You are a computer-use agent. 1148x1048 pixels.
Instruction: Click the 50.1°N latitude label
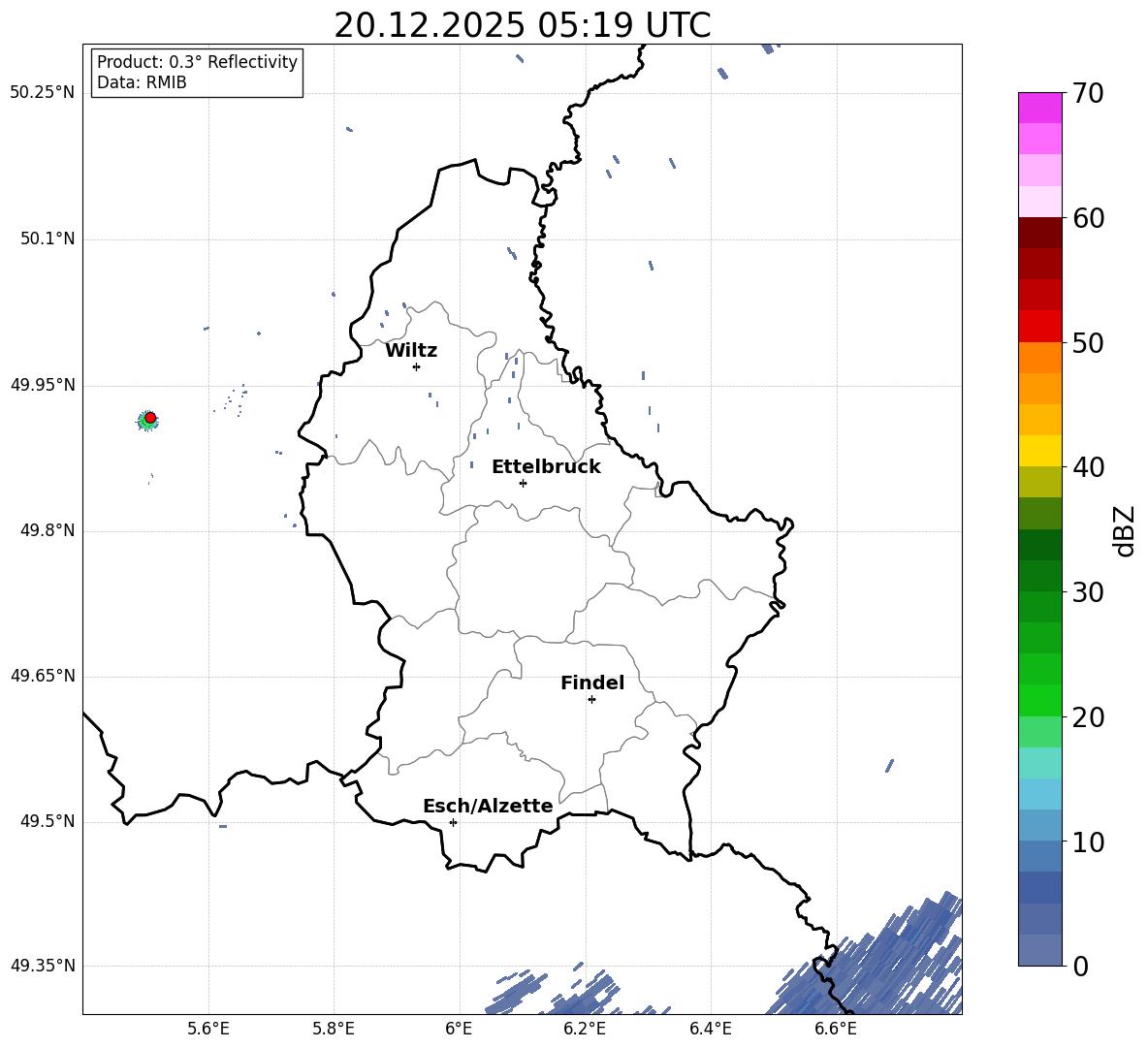click(48, 239)
